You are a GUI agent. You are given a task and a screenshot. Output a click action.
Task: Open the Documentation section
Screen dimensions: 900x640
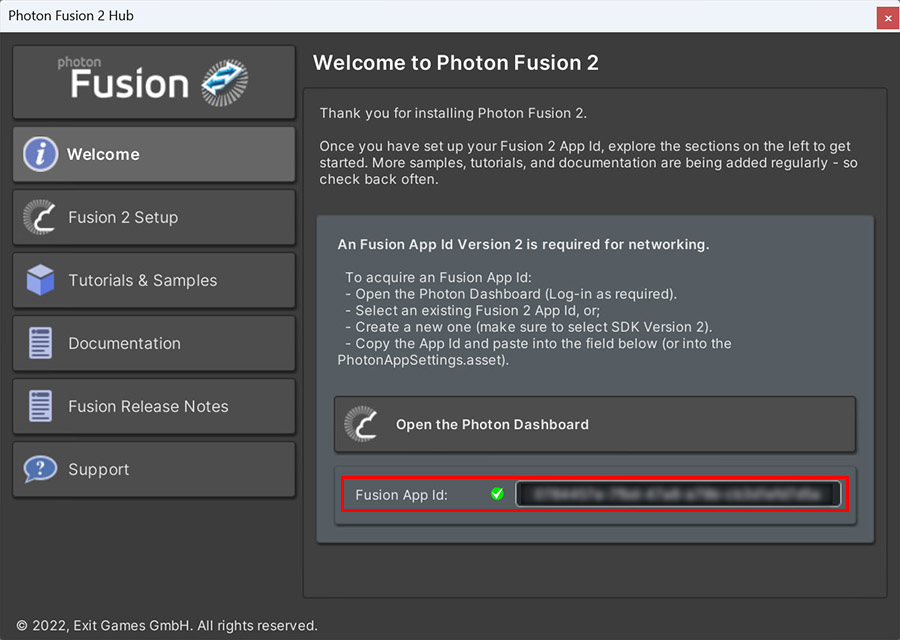[x=154, y=343]
